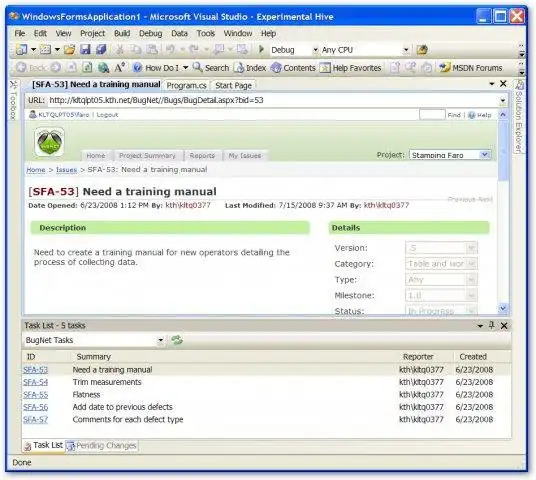This screenshot has width=536, height=480.
Task: Click the Save floppy disk icon
Action: 85,50
